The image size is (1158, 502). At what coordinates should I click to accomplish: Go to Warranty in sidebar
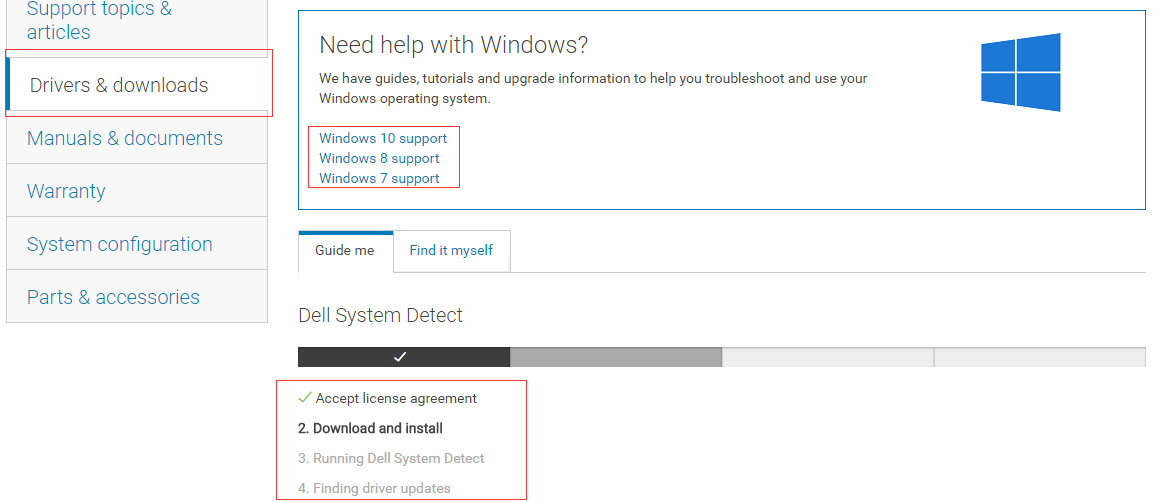point(66,191)
